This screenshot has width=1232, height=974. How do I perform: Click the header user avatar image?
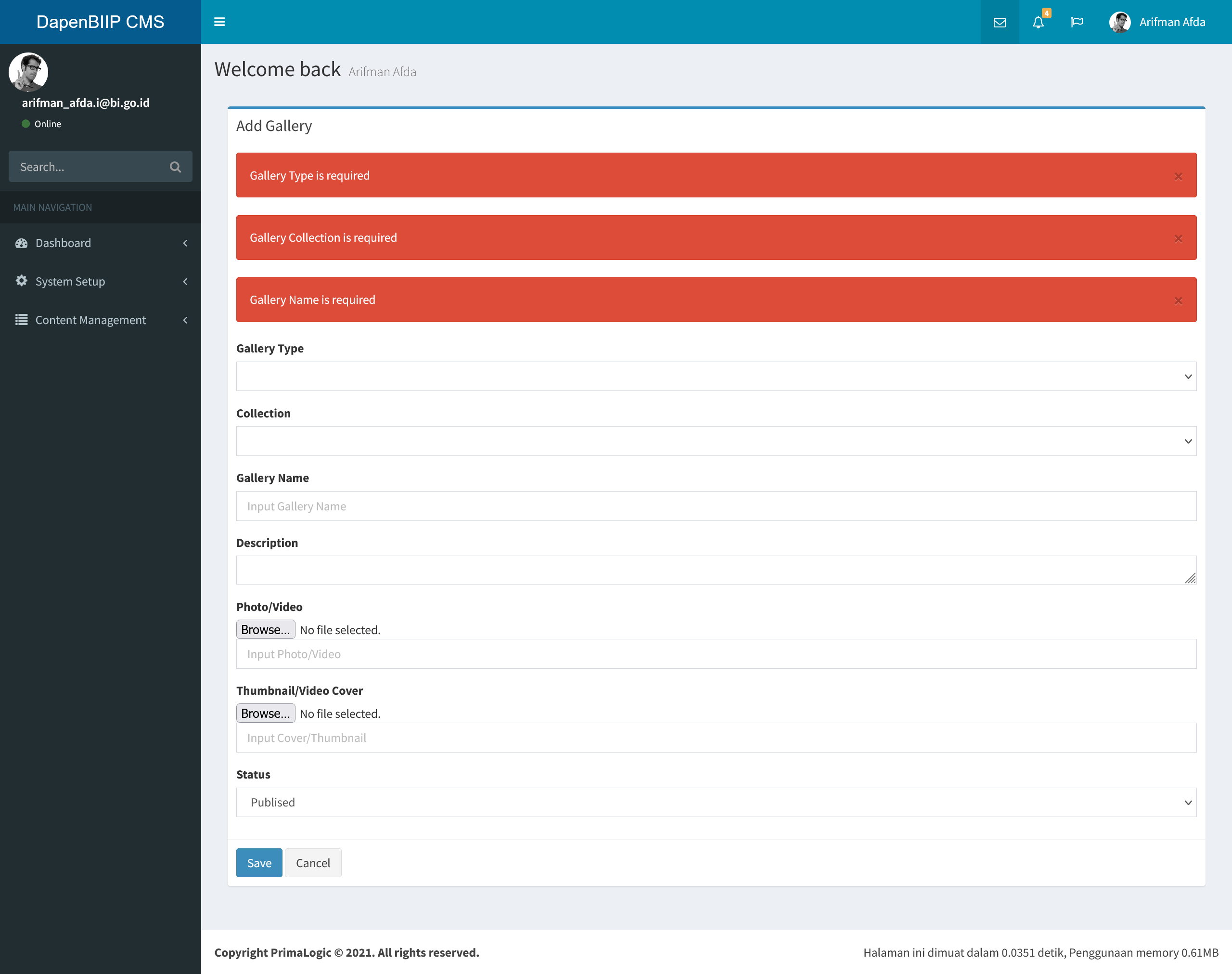pyautogui.click(x=1120, y=22)
